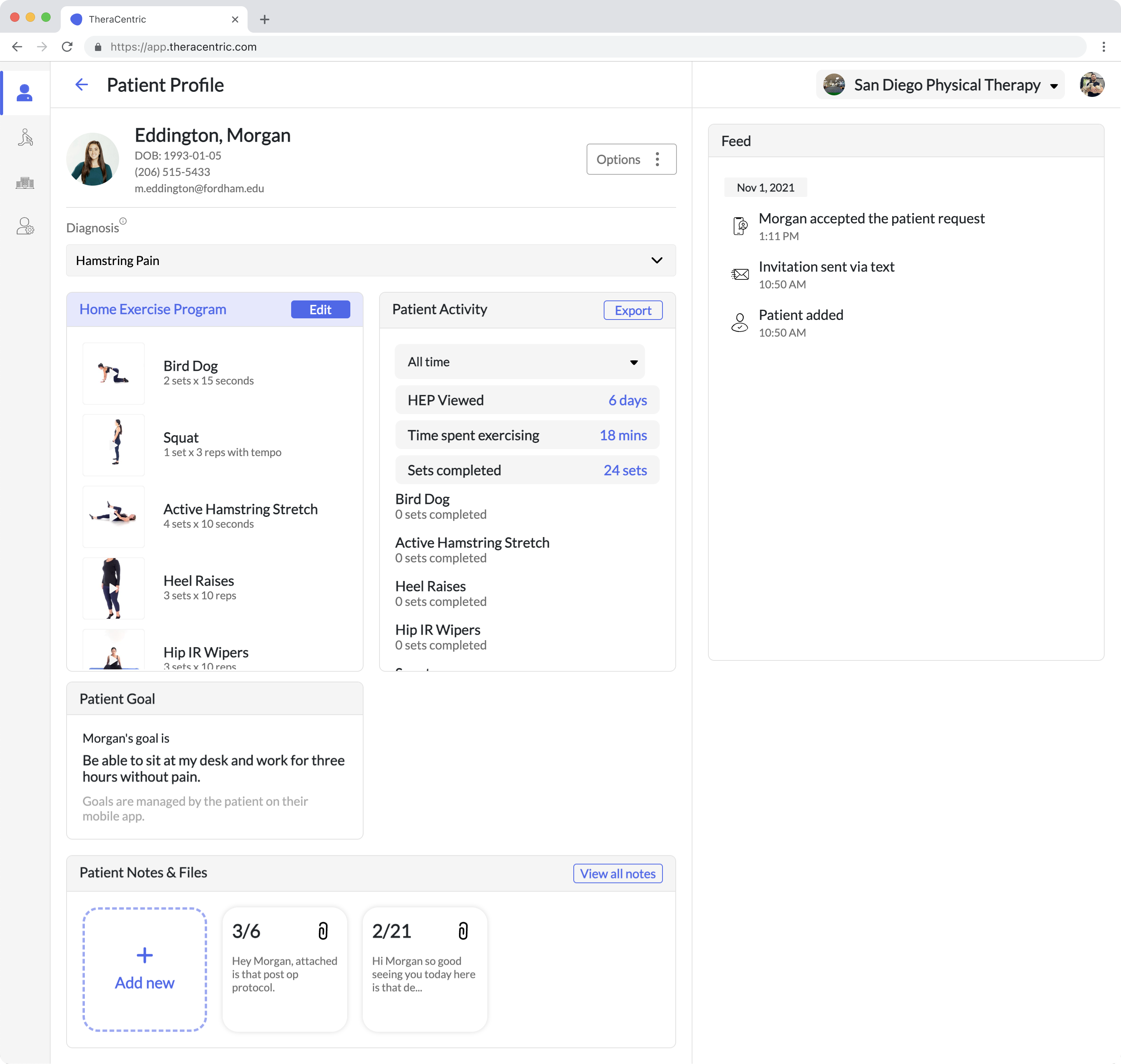Open the Exercises sidebar icon

(25, 137)
